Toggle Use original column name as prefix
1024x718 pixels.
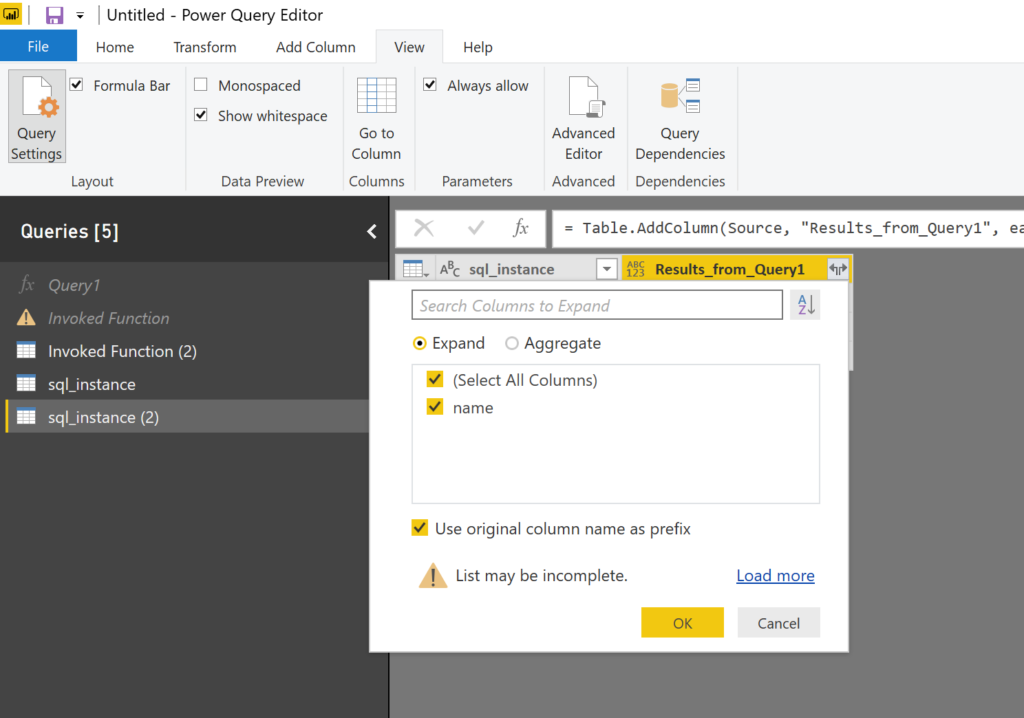tap(420, 528)
